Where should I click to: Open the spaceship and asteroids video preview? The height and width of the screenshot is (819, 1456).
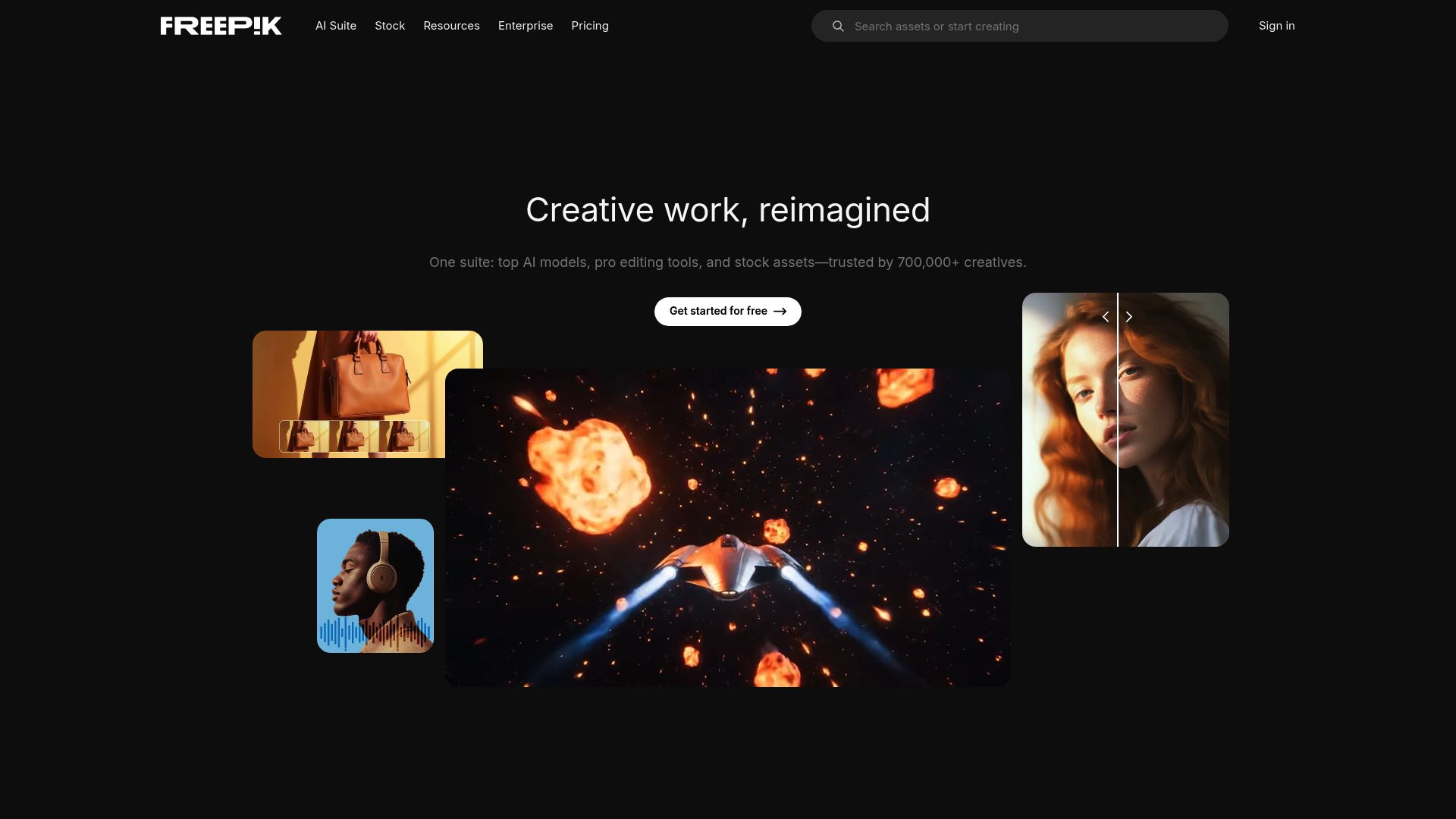(x=727, y=528)
